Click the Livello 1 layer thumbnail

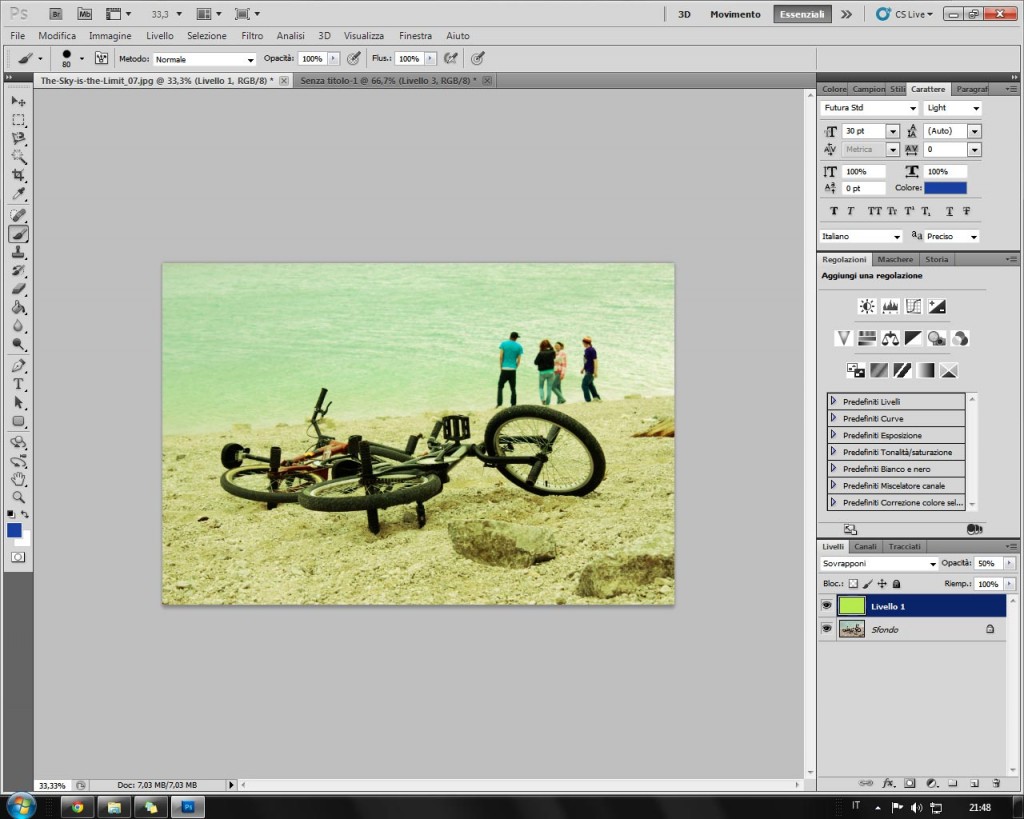point(851,606)
